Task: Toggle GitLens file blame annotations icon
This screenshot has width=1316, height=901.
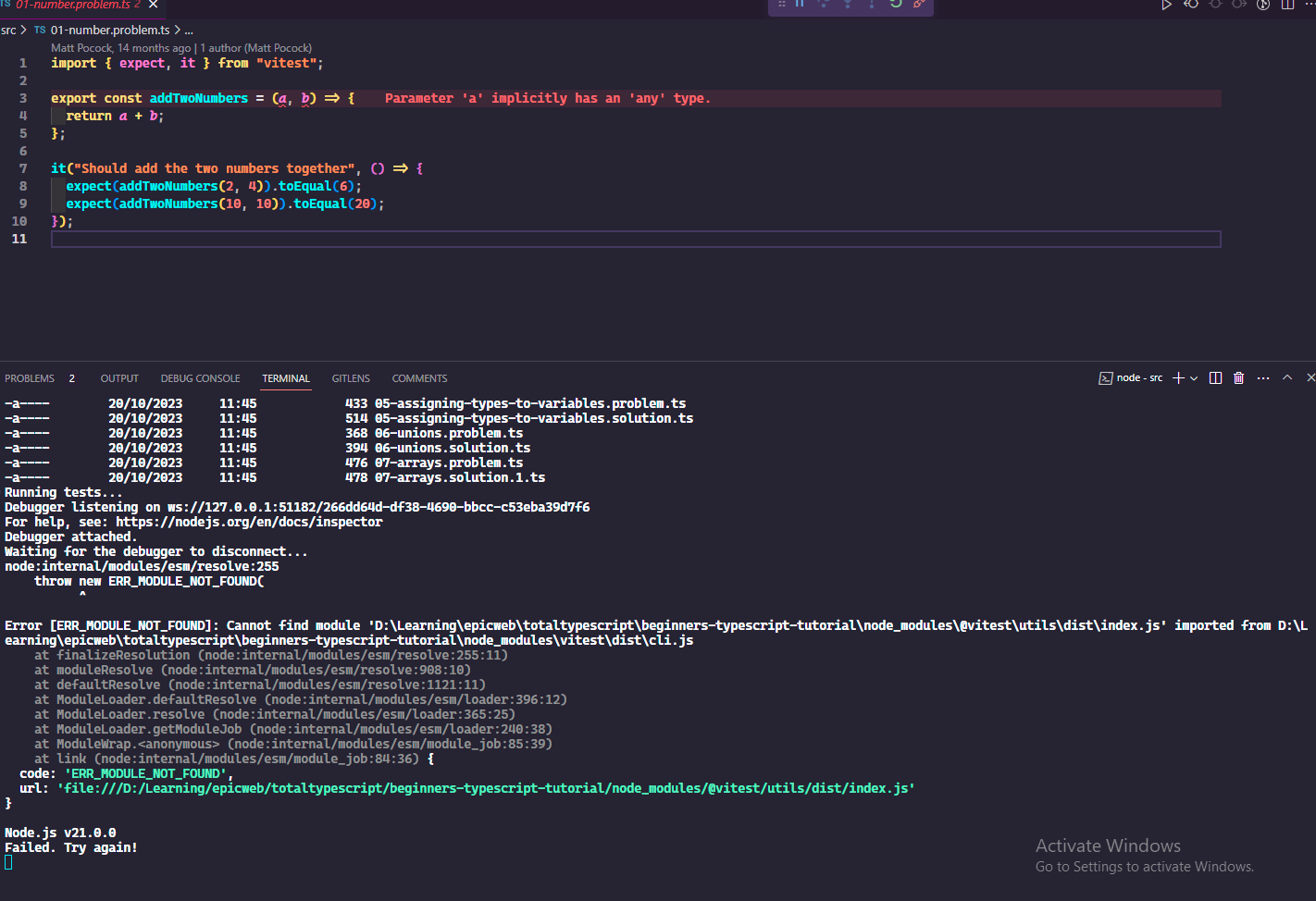Action: click(1263, 5)
